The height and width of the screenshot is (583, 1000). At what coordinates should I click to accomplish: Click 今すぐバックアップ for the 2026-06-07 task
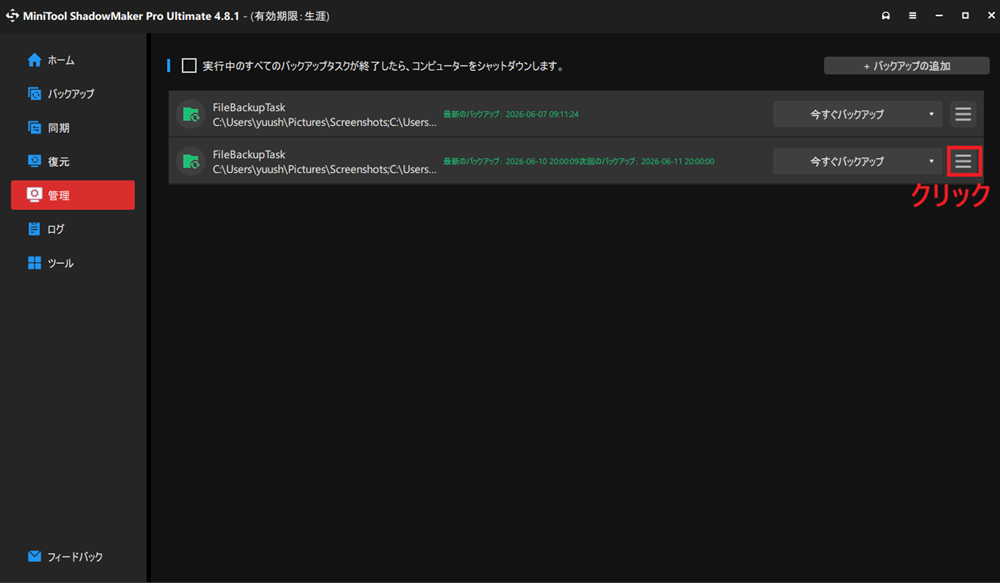(846, 114)
